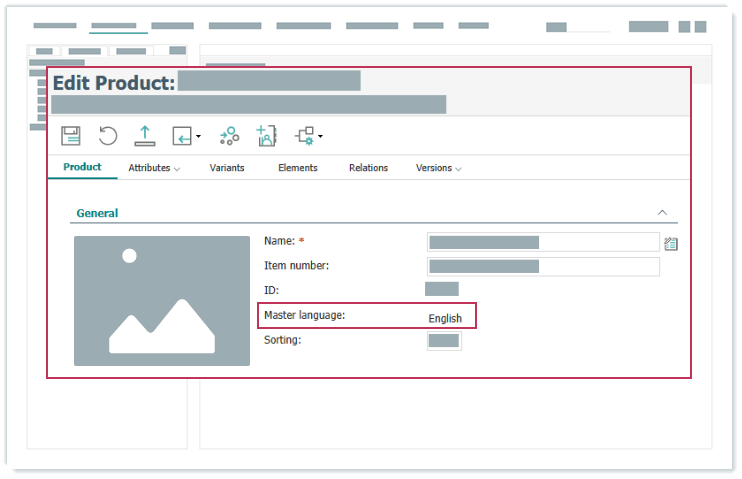Click the Name input field
Screen dimensions: 742x479
(x=542, y=242)
